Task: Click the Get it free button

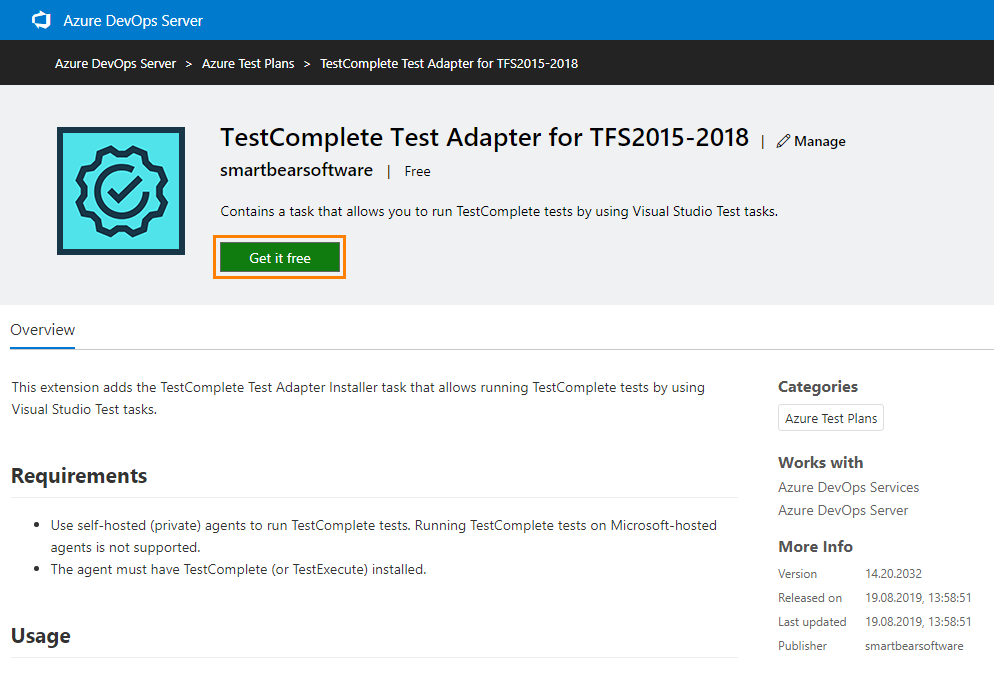Action: 279,258
